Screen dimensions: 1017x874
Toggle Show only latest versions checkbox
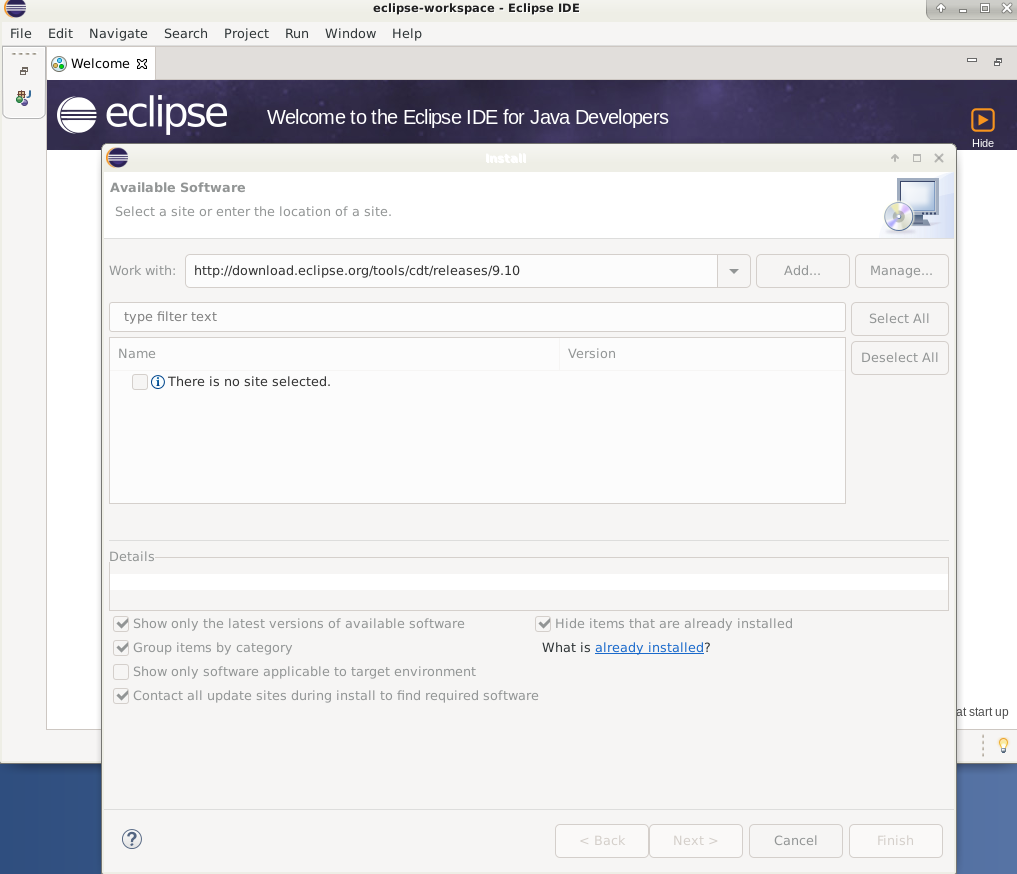121,624
